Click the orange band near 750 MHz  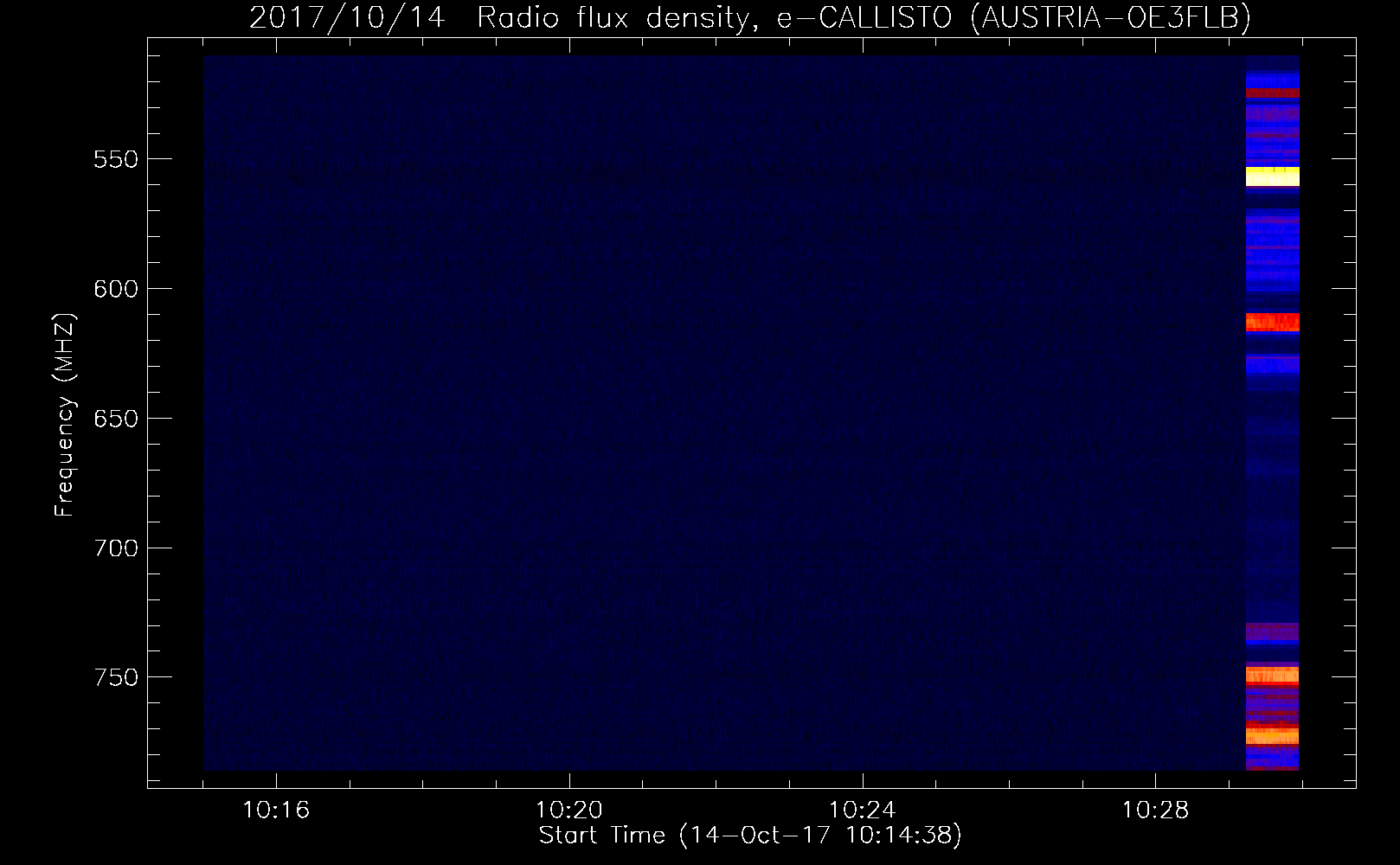click(x=1272, y=675)
